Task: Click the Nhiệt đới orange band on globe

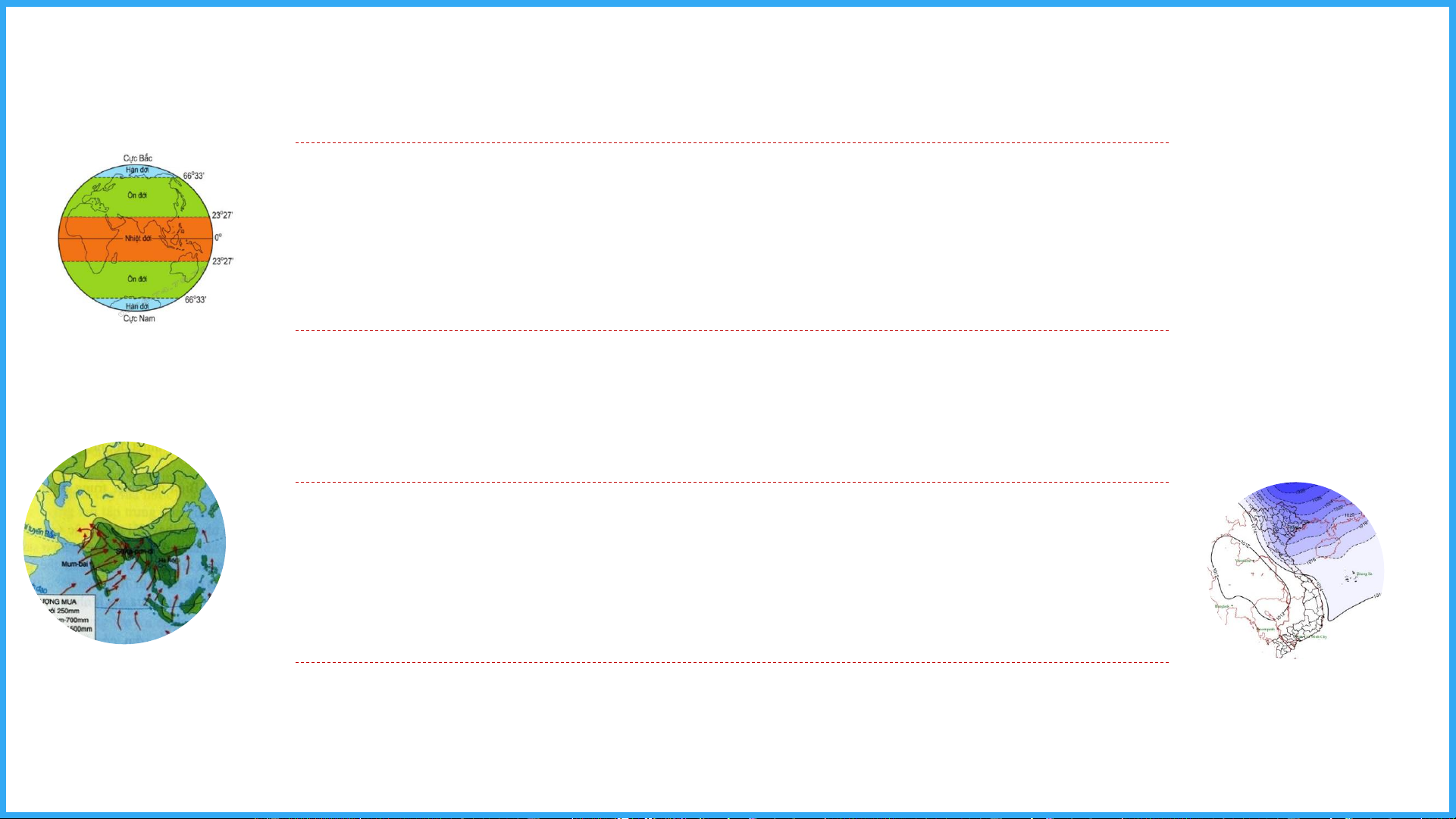Action: [x=136, y=239]
